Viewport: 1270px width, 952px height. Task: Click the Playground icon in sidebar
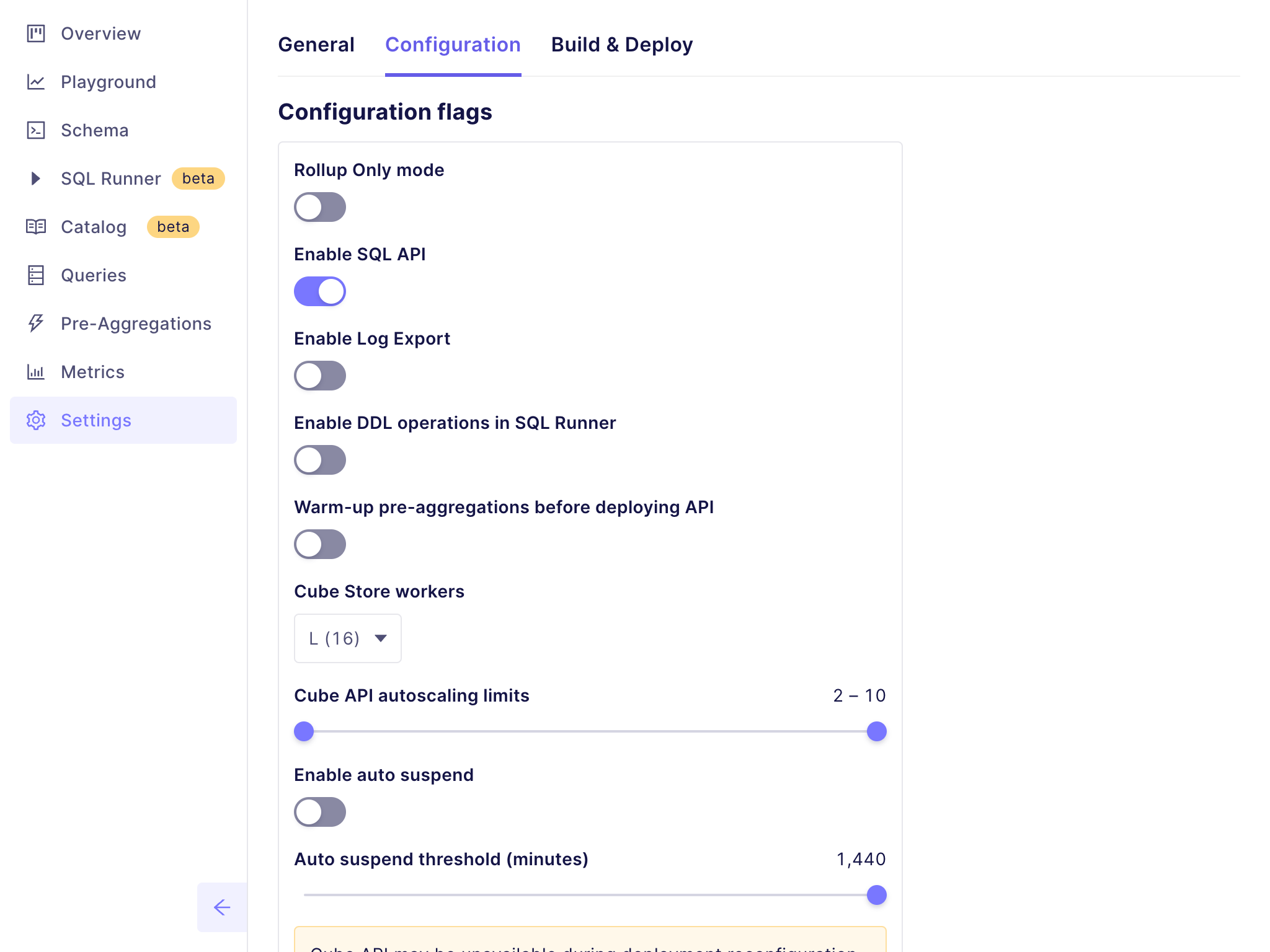point(37,82)
